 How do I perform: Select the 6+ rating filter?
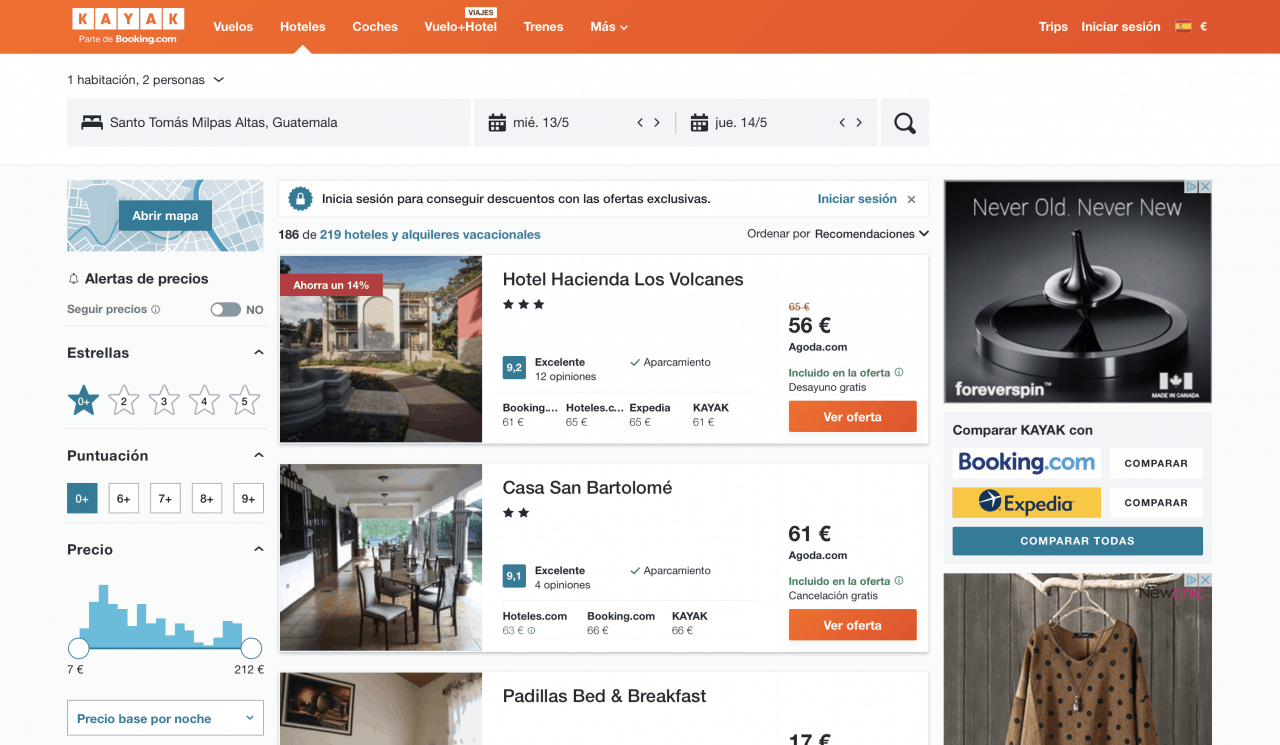[x=124, y=498]
